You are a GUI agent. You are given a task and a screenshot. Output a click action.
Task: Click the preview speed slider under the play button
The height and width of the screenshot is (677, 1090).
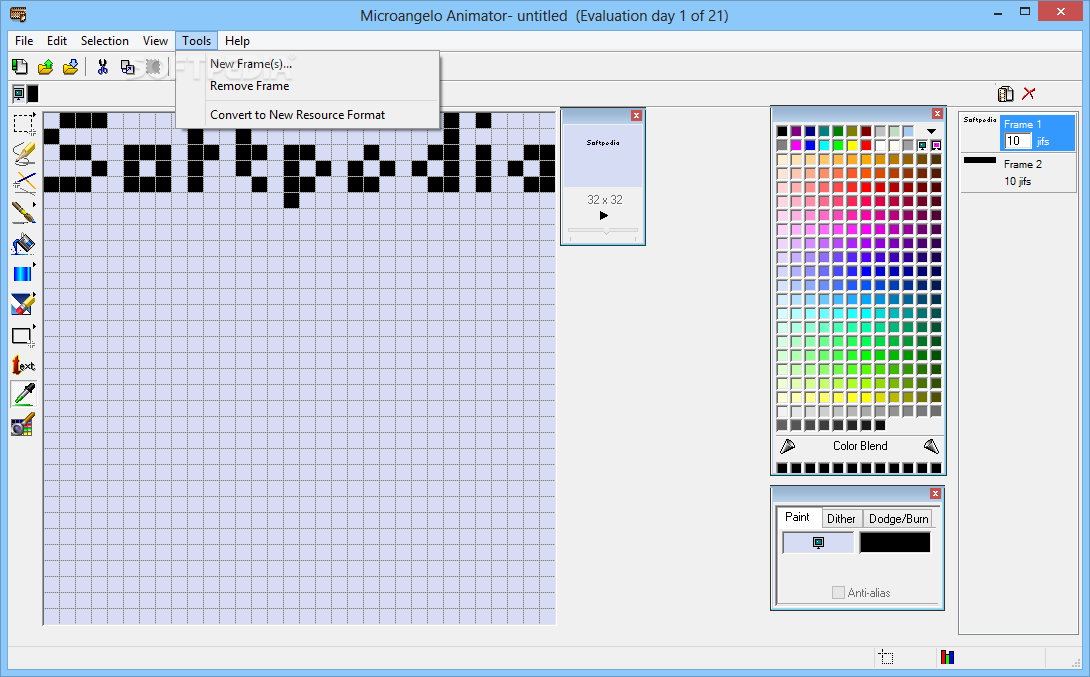click(x=603, y=231)
